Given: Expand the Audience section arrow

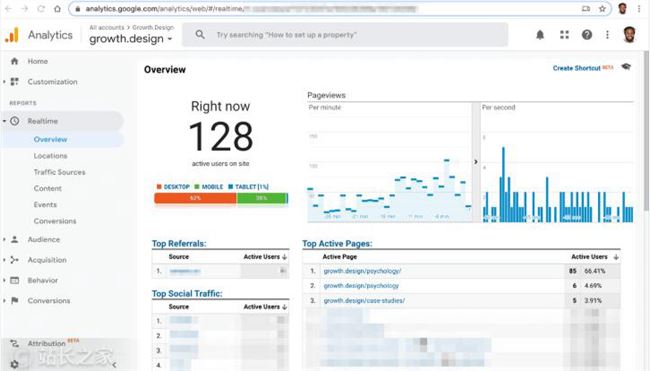Looking at the screenshot, I should pos(4,239).
